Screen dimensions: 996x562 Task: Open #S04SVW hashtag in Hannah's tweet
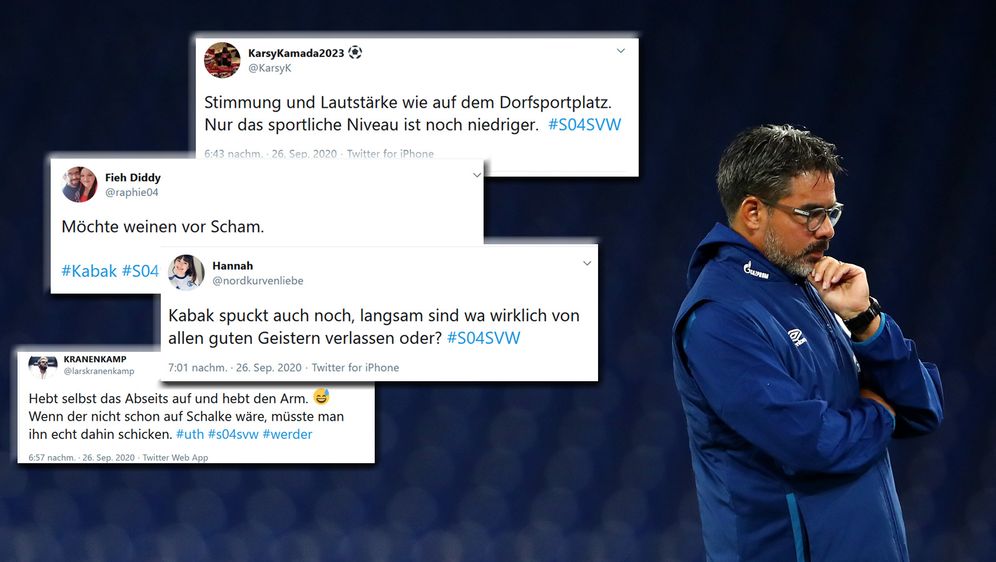click(x=483, y=338)
